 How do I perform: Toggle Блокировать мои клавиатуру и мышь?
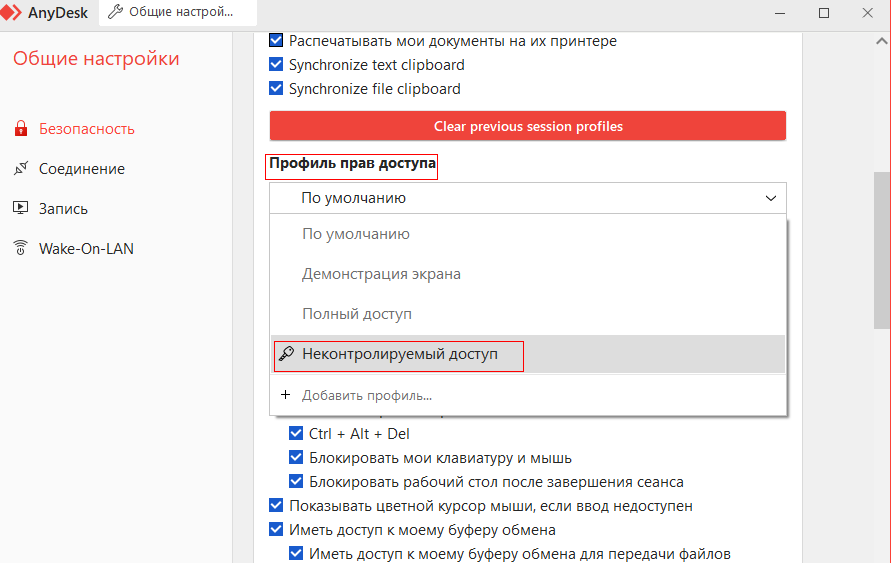296,458
